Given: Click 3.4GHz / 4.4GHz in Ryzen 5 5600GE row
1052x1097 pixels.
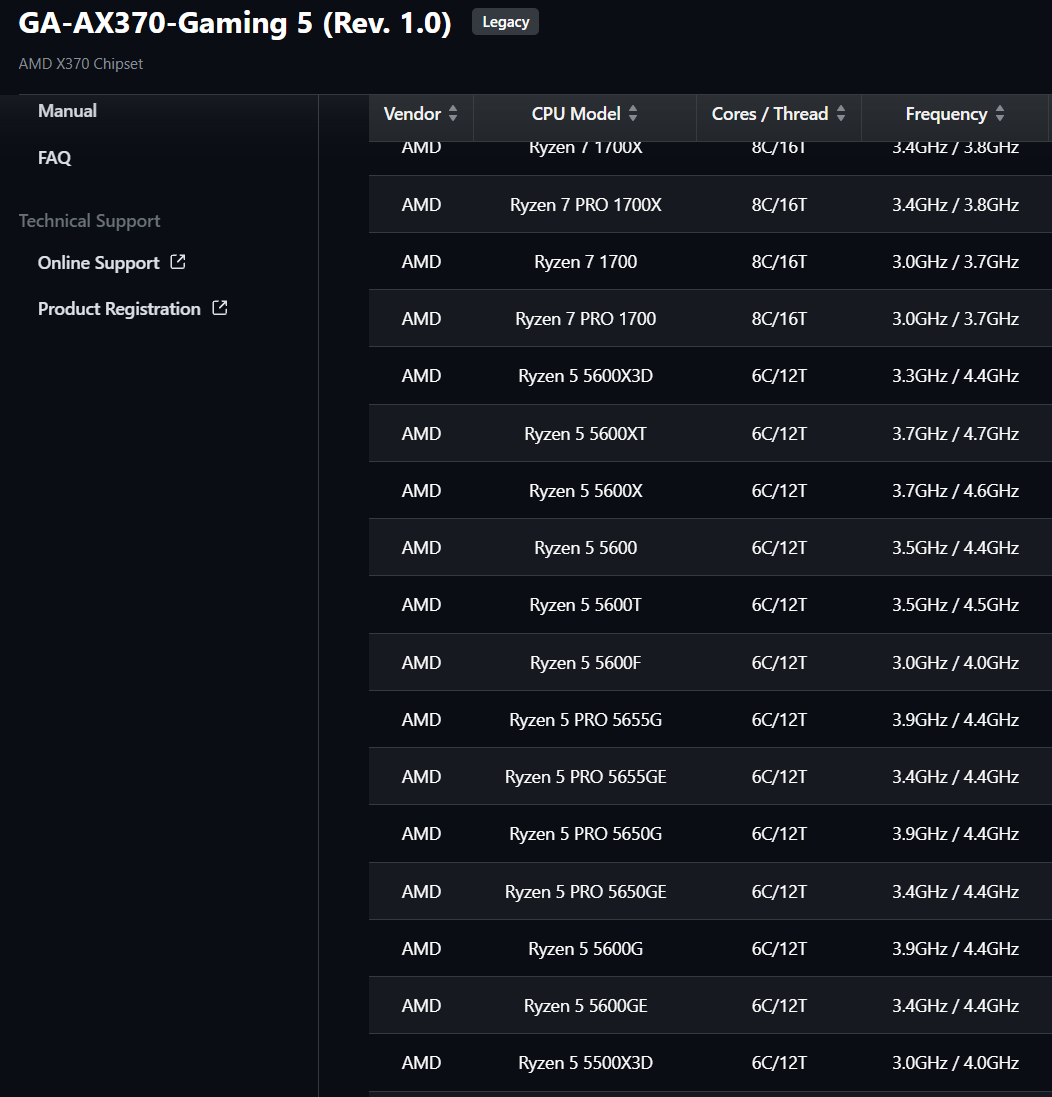Looking at the screenshot, I should (955, 1005).
